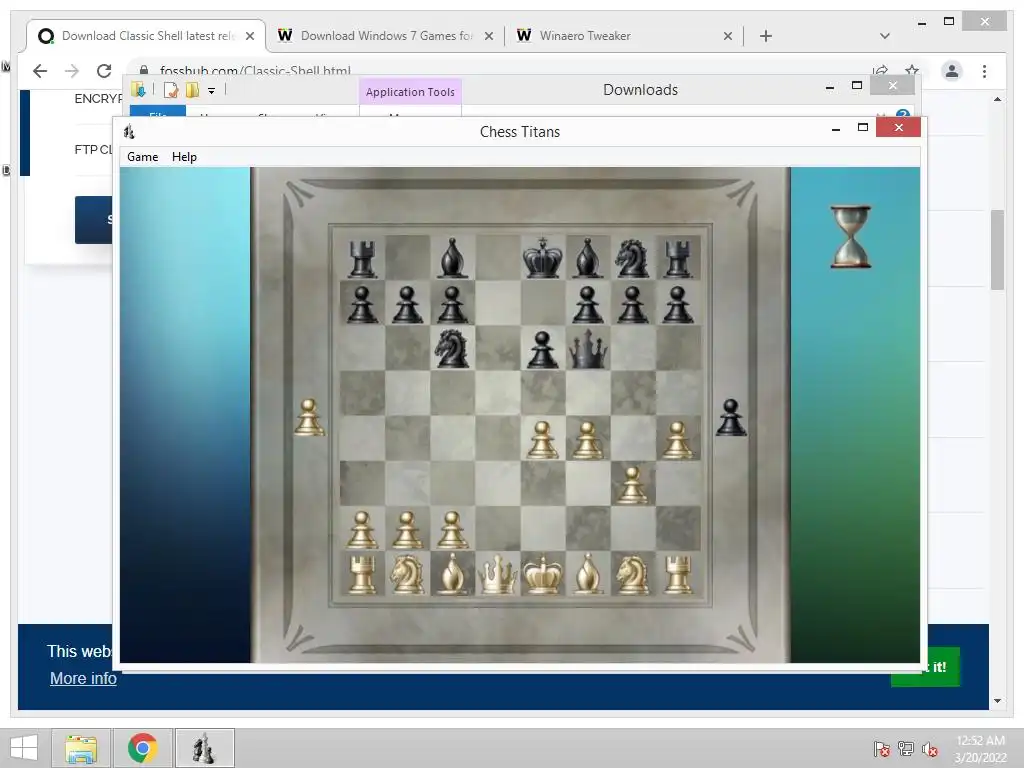Go back in Chrome
The height and width of the screenshot is (768, 1024).
pos(40,71)
